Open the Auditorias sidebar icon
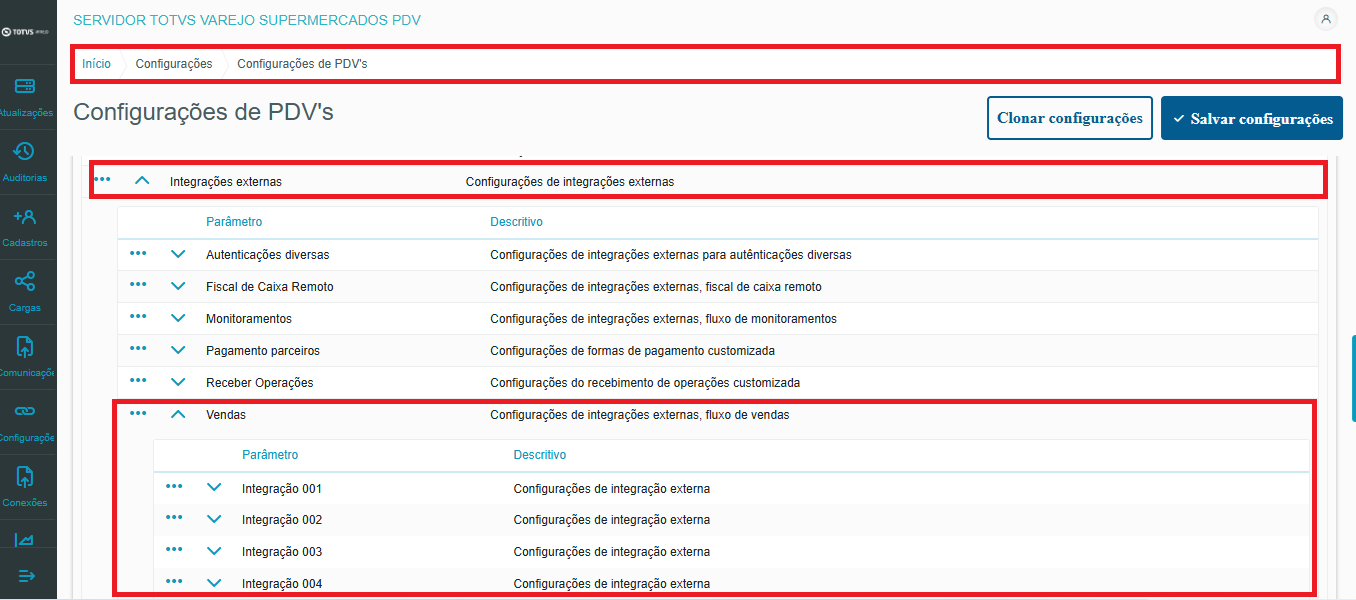1356x600 pixels. pyautogui.click(x=25, y=152)
